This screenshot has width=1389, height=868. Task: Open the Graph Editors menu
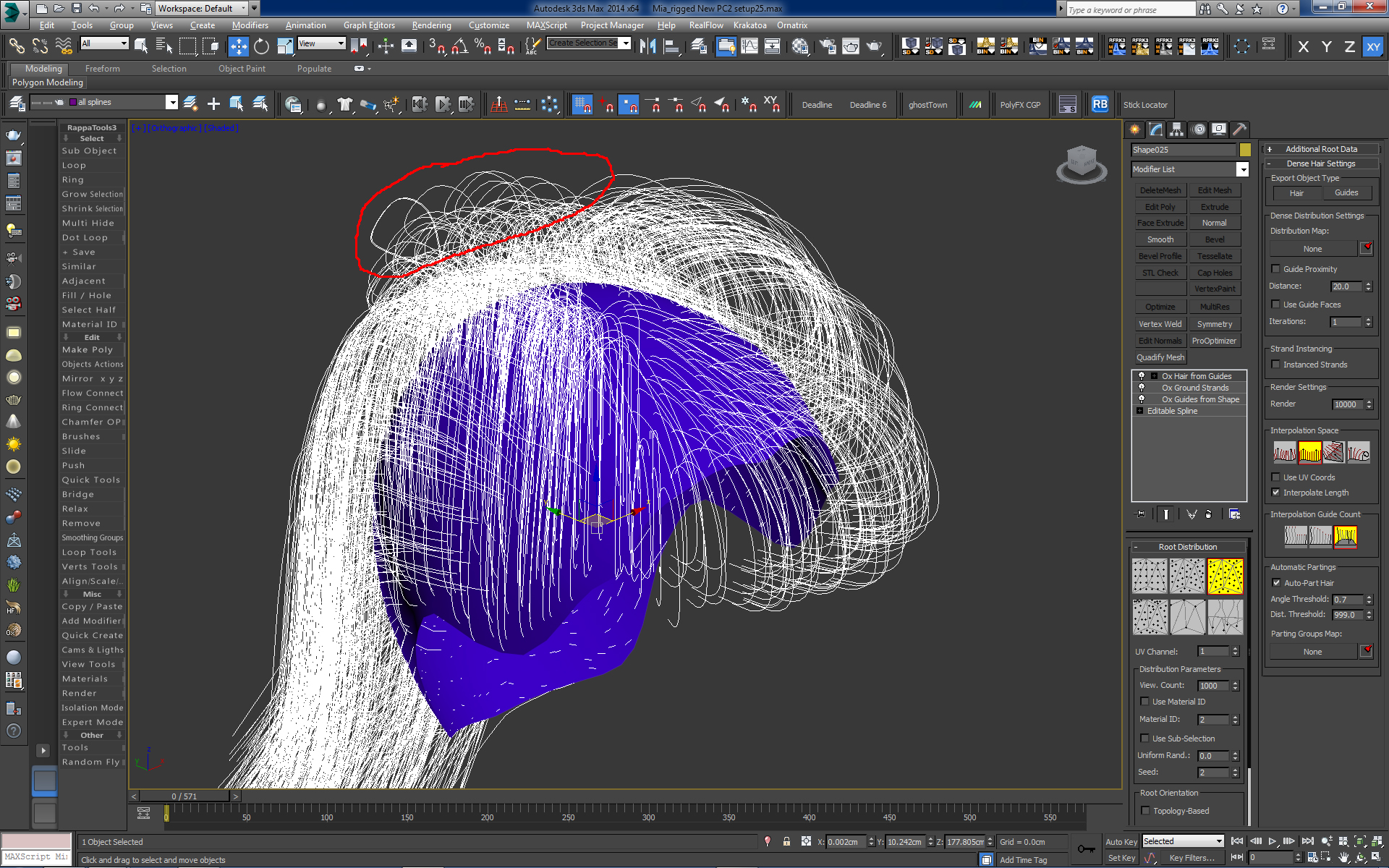click(369, 25)
